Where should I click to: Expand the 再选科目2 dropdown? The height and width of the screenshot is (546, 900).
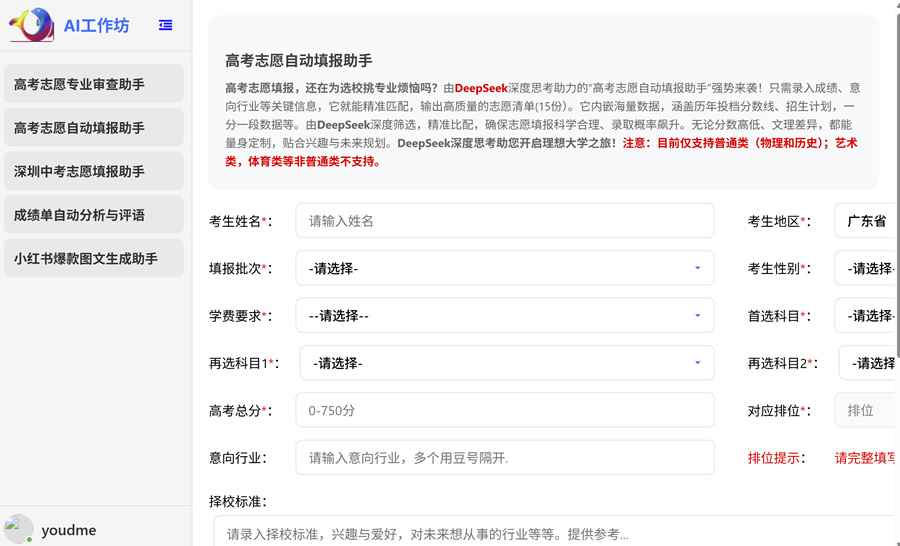point(868,363)
